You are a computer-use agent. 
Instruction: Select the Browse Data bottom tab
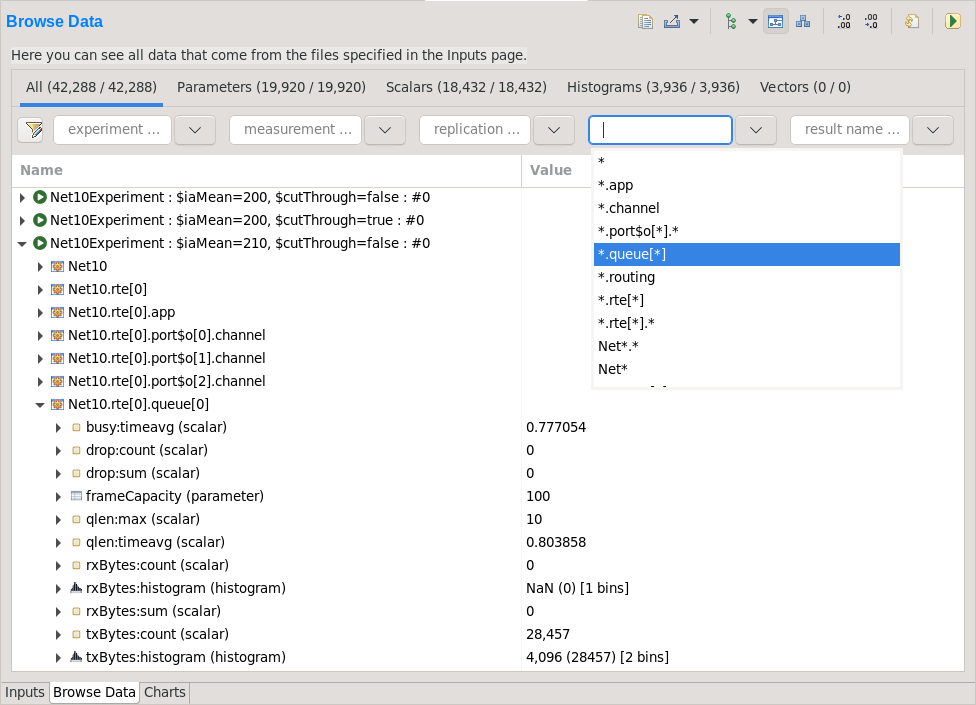(x=94, y=692)
